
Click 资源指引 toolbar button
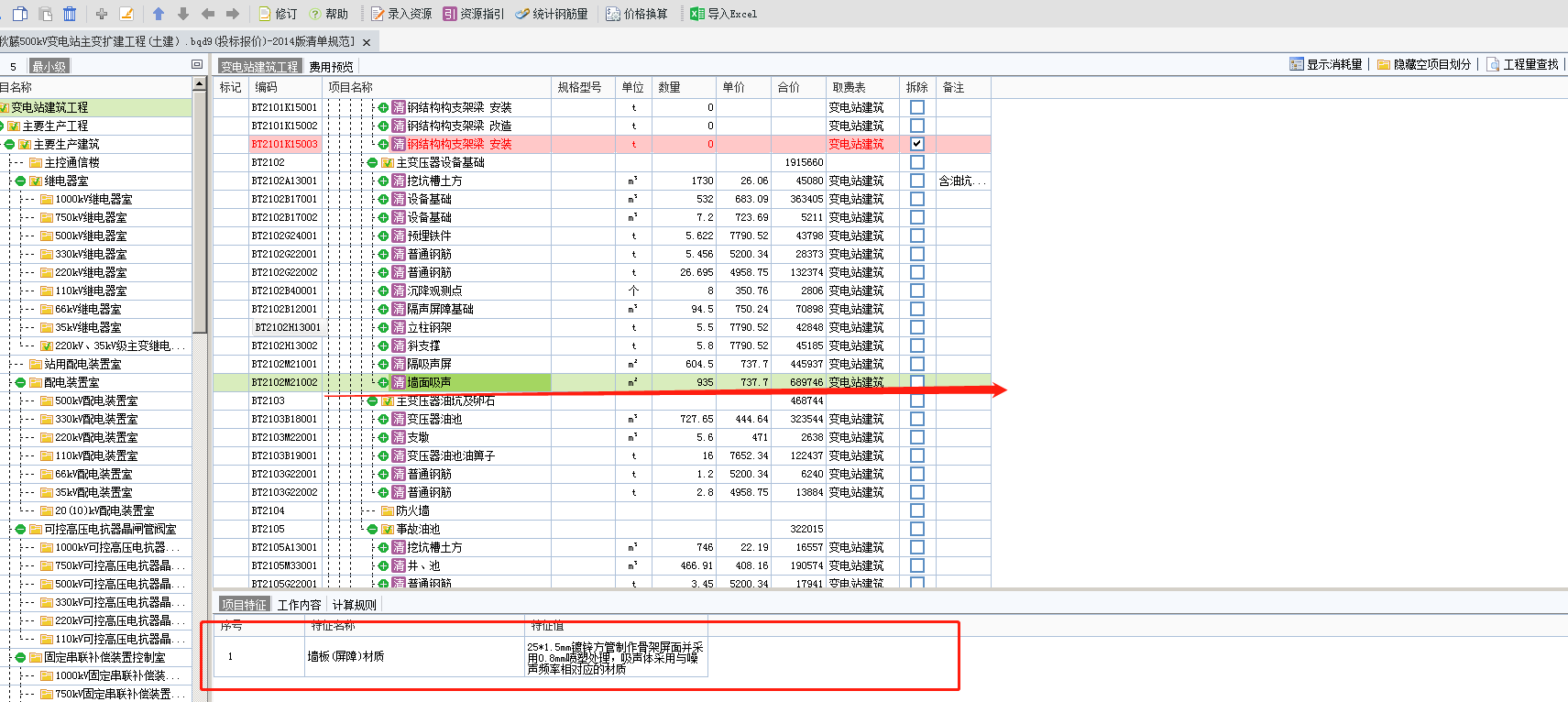[474, 14]
